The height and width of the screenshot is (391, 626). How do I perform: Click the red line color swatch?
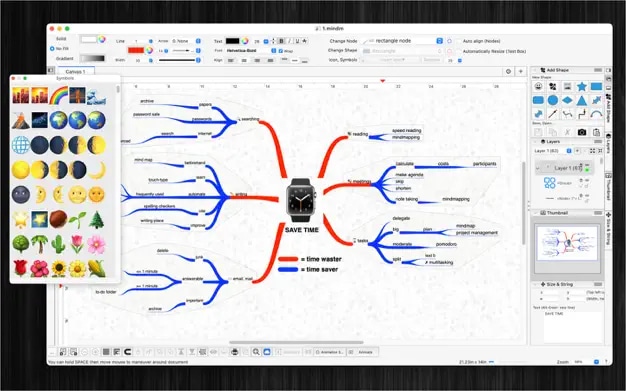[x=135, y=50]
